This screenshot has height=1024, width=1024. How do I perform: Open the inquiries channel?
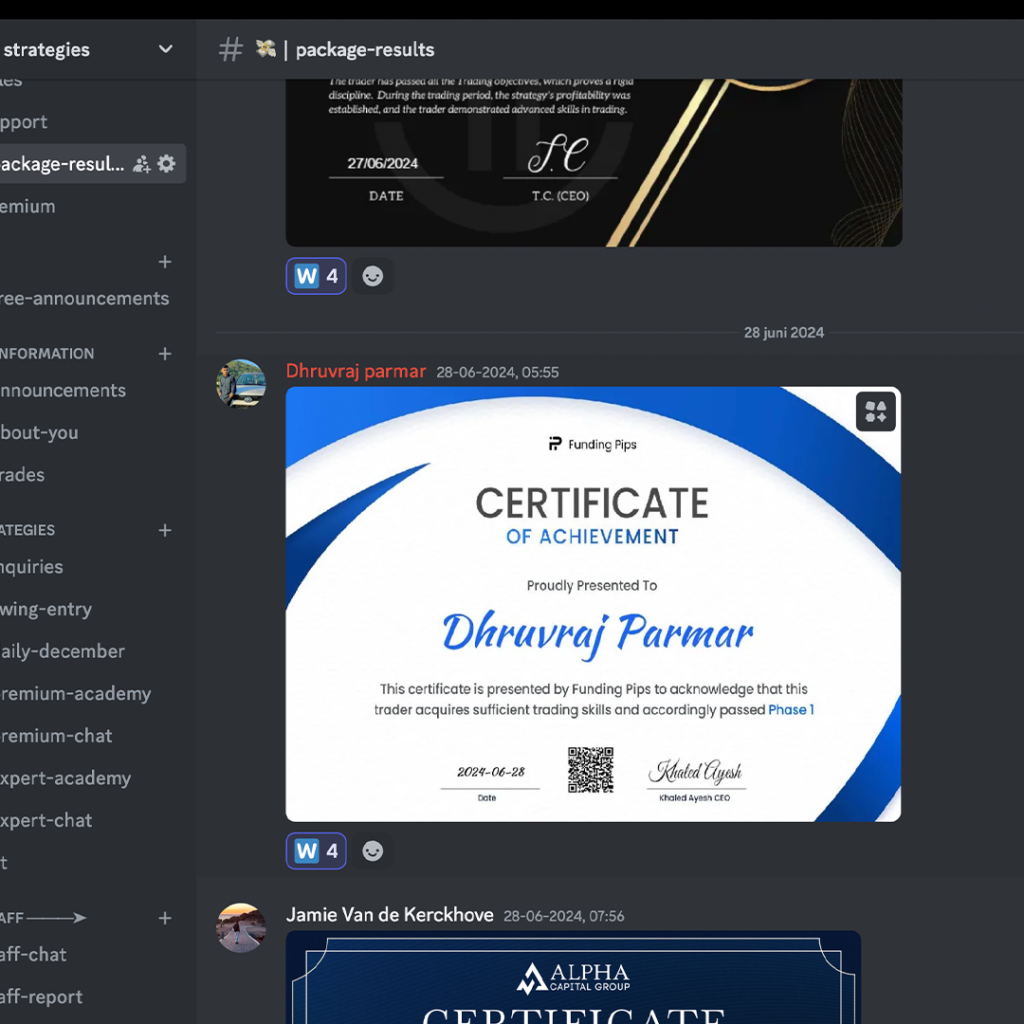pos(31,567)
